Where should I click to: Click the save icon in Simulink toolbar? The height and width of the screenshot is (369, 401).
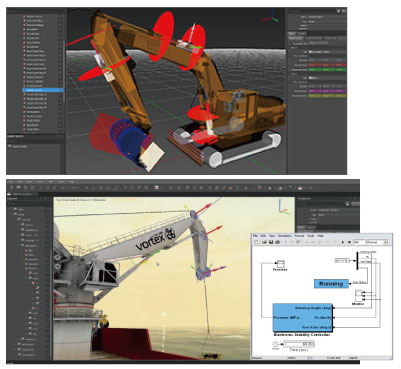coord(271,242)
